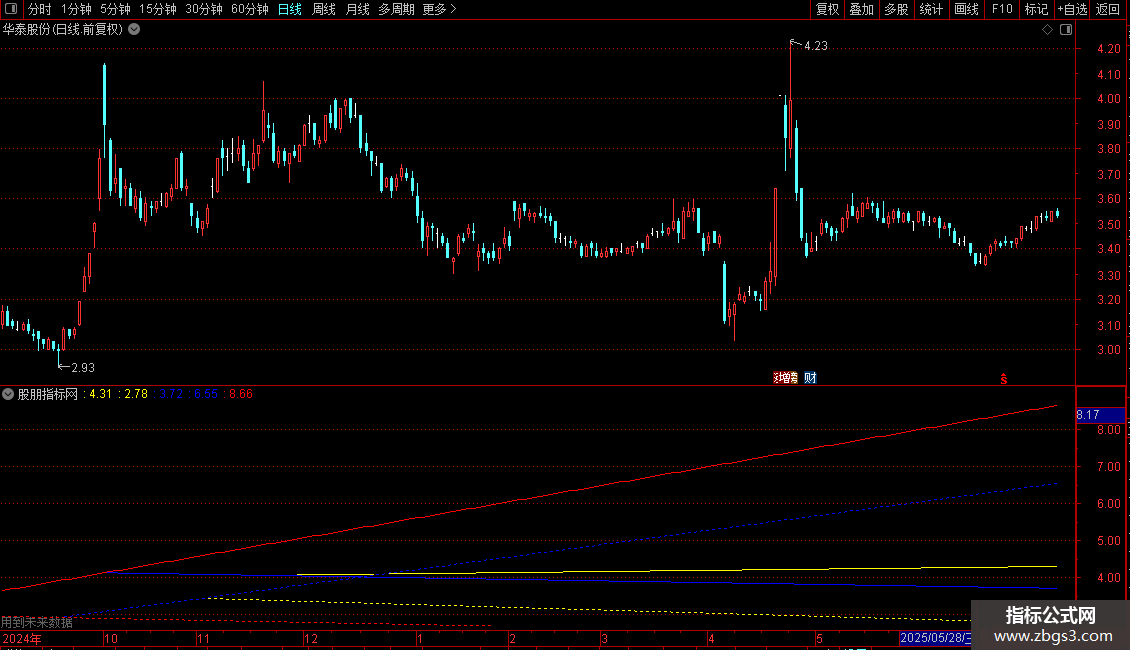The width and height of the screenshot is (1130, 650).
Task: Click indicator value 4.31
Action: [100, 394]
